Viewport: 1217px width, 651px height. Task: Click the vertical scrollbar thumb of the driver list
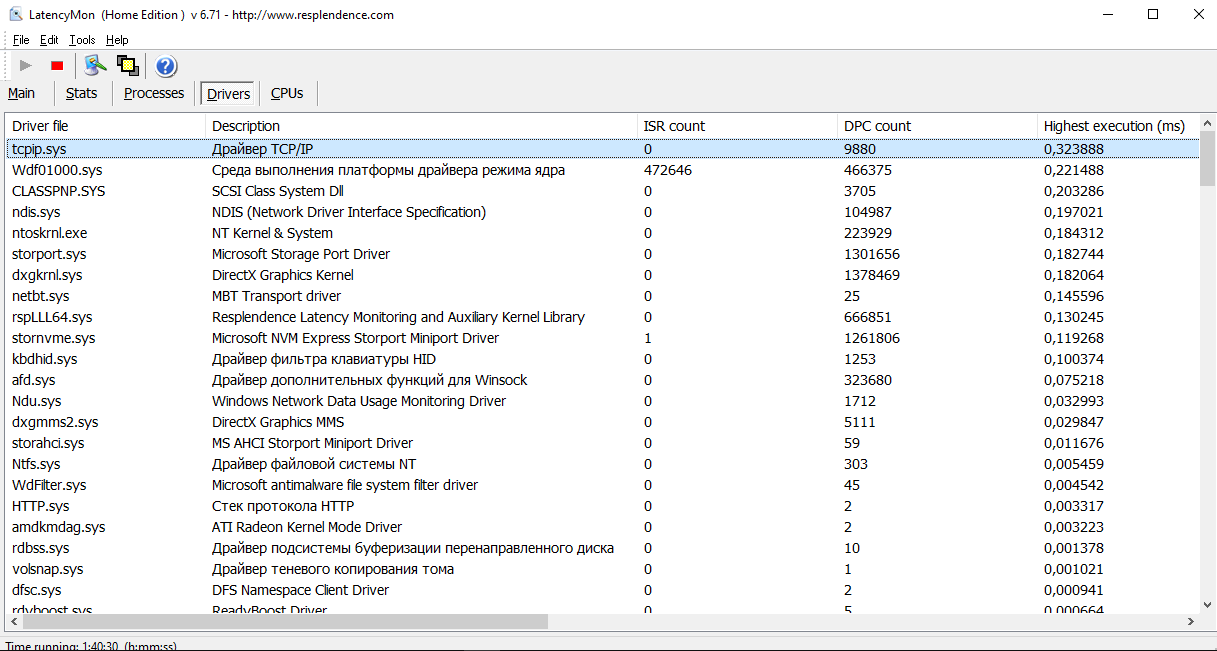pyautogui.click(x=1207, y=158)
